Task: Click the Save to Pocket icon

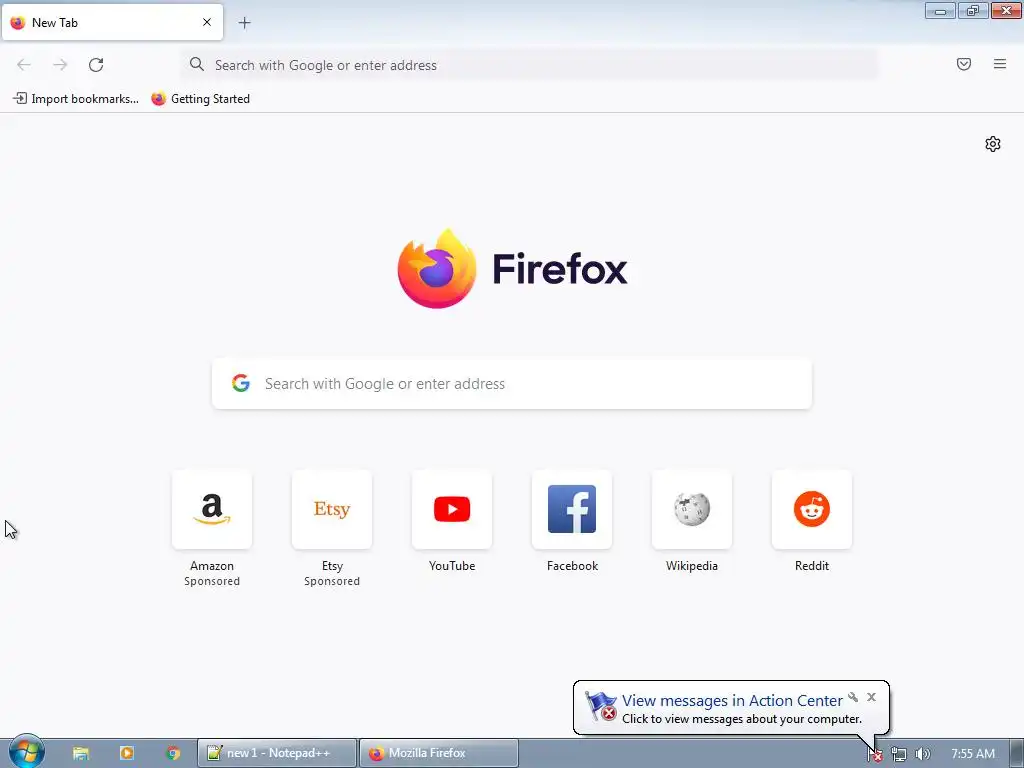Action: [964, 64]
